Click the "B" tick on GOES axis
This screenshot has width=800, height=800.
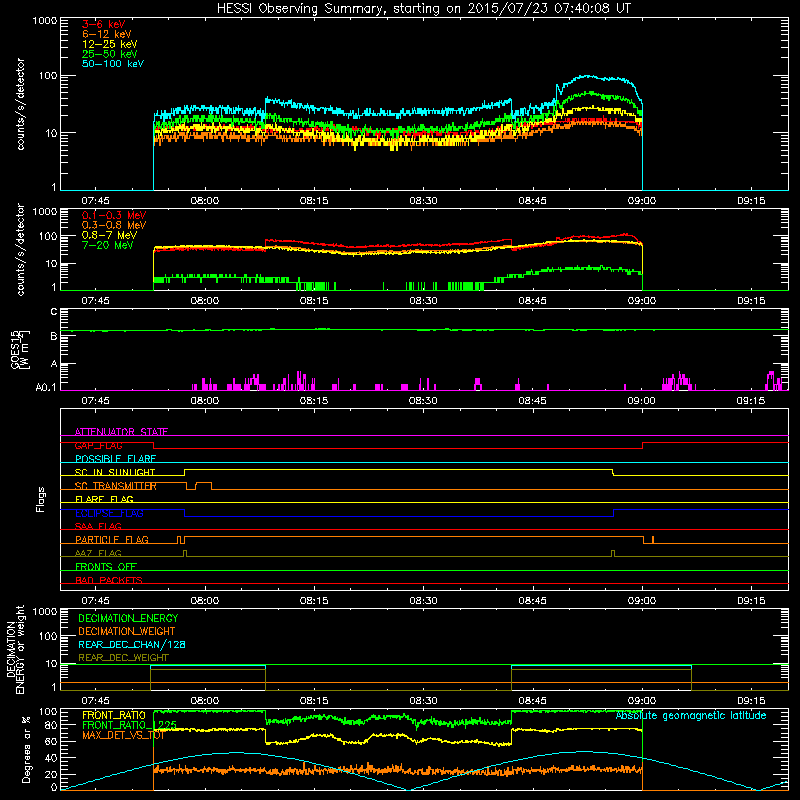click(54, 336)
